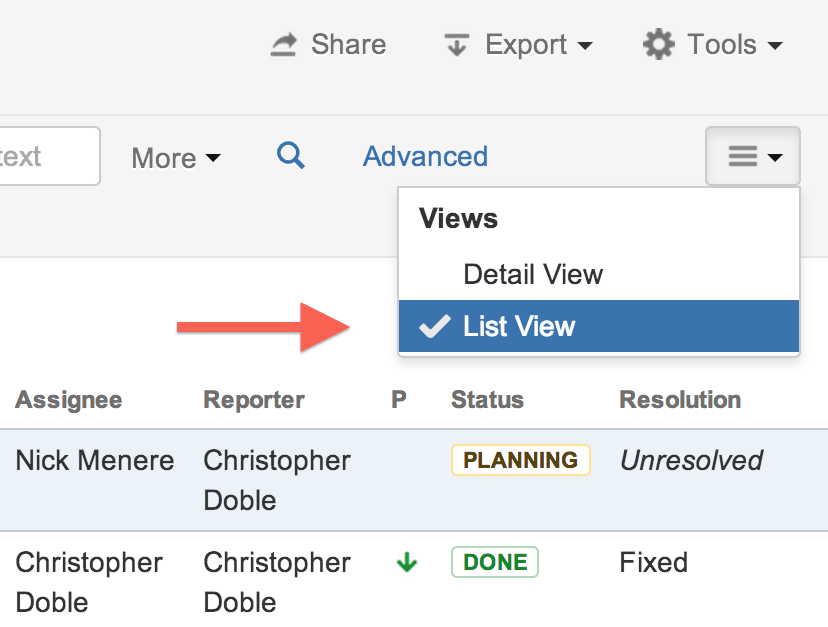
Task: Sort by the Status column header
Action: [487, 400]
